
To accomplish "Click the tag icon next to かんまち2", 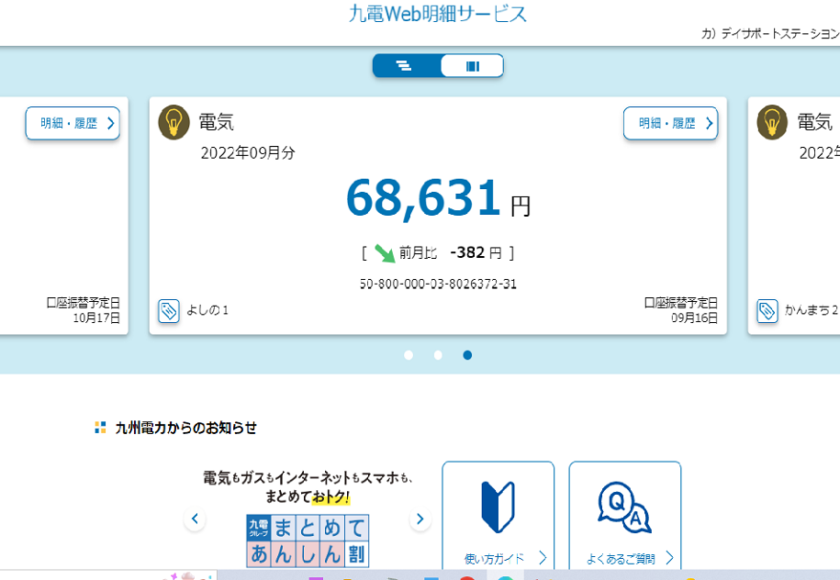I will [767, 311].
